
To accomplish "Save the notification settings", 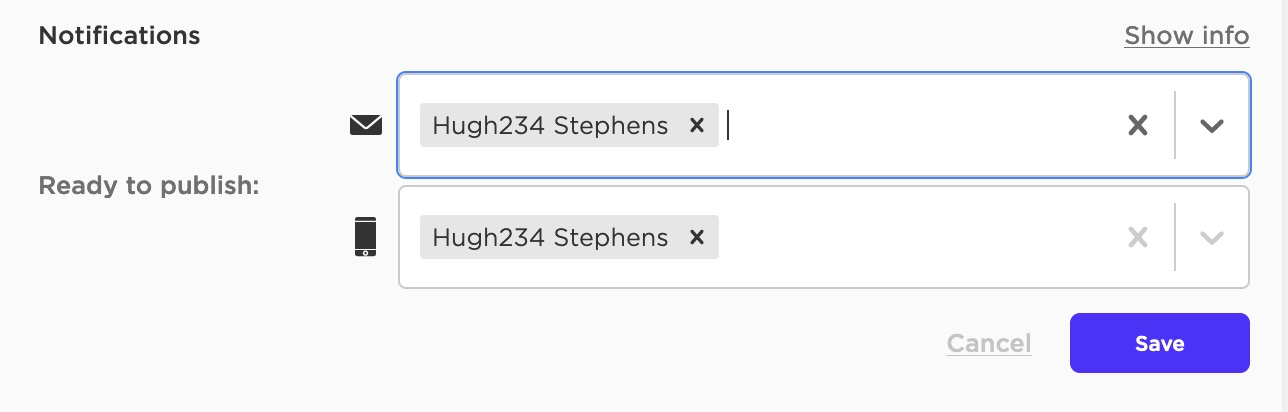I will coord(1160,343).
